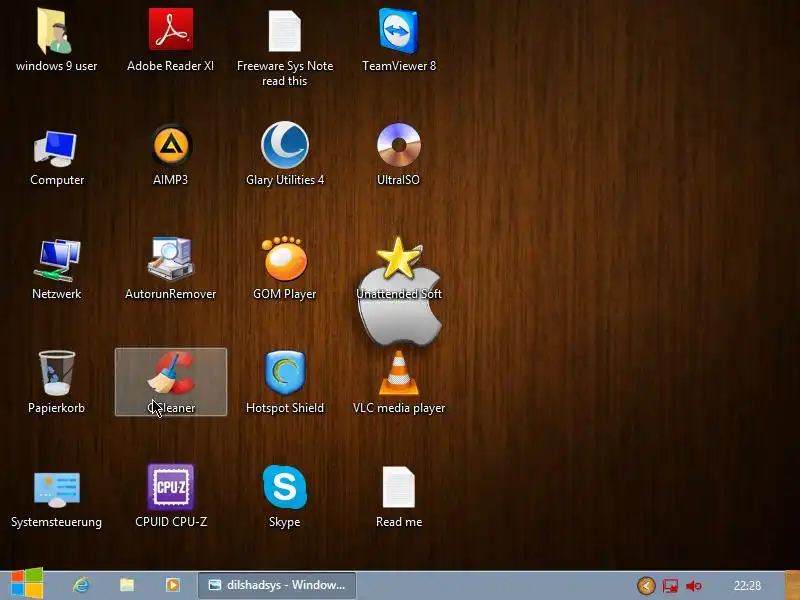Open the Netzwerk desktop icon
This screenshot has width=800, height=600.
click(x=56, y=260)
